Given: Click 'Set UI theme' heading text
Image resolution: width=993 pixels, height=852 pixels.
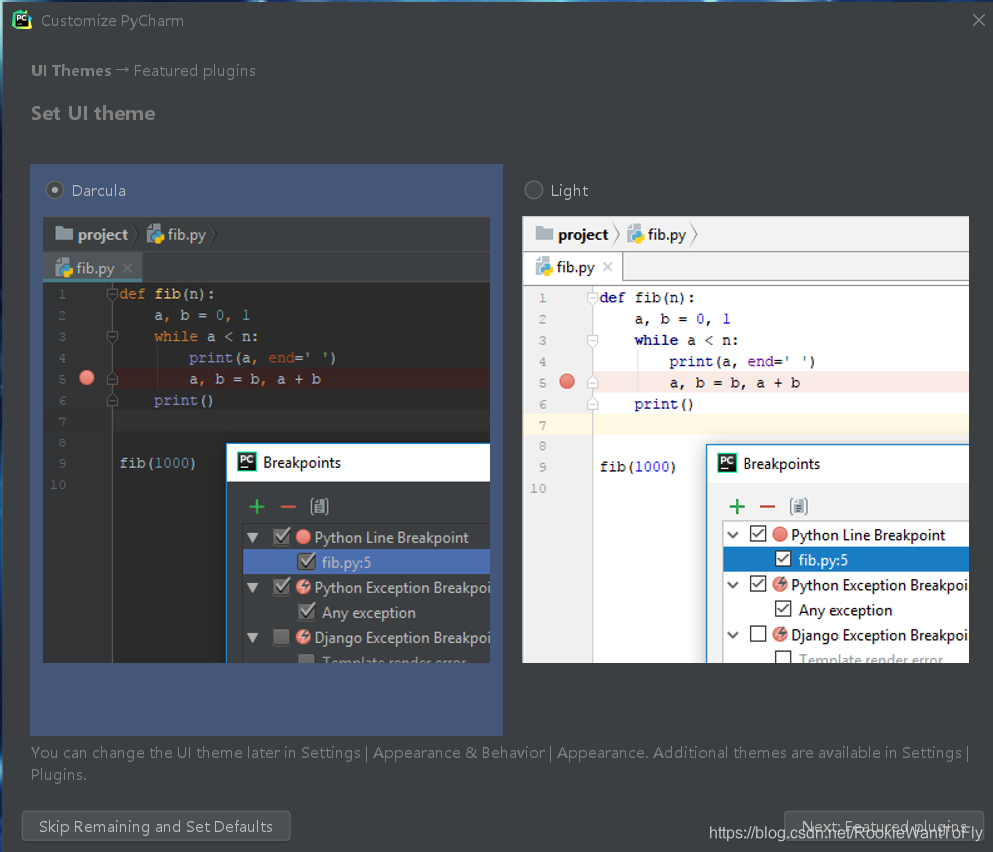Looking at the screenshot, I should pos(93,113).
